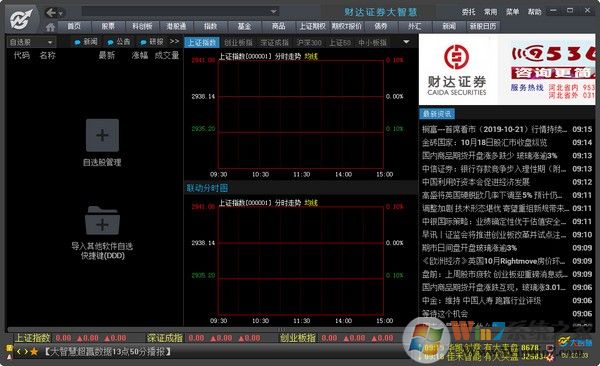Open the 上证期权 toolbar tab
Image resolution: width=600 pixels, height=366 pixels.
tap(312, 26)
